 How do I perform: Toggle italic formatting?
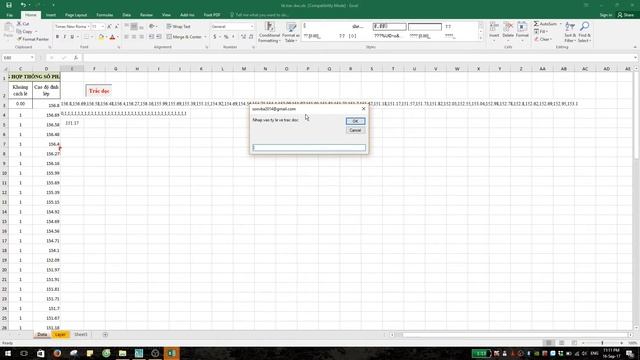point(64,37)
